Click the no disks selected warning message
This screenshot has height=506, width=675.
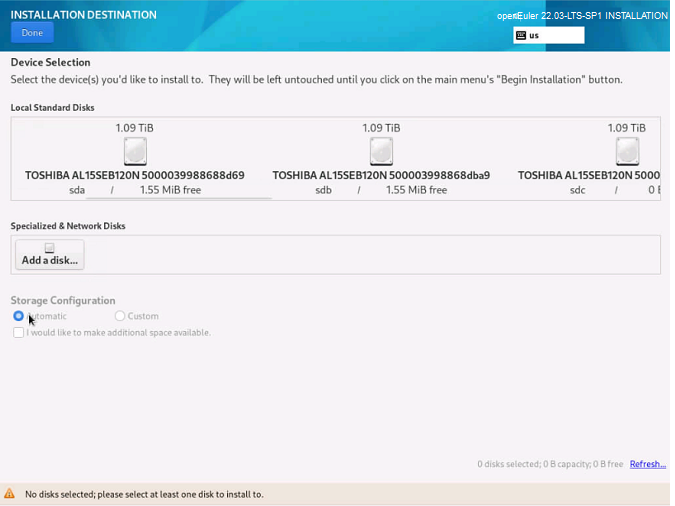click(x=144, y=494)
